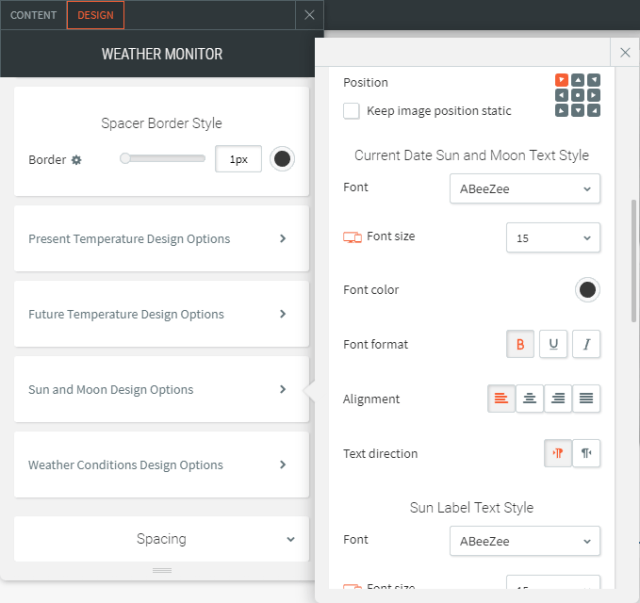This screenshot has height=603, width=640.
Task: Open the font size 15 dropdown
Action: [x=553, y=238]
